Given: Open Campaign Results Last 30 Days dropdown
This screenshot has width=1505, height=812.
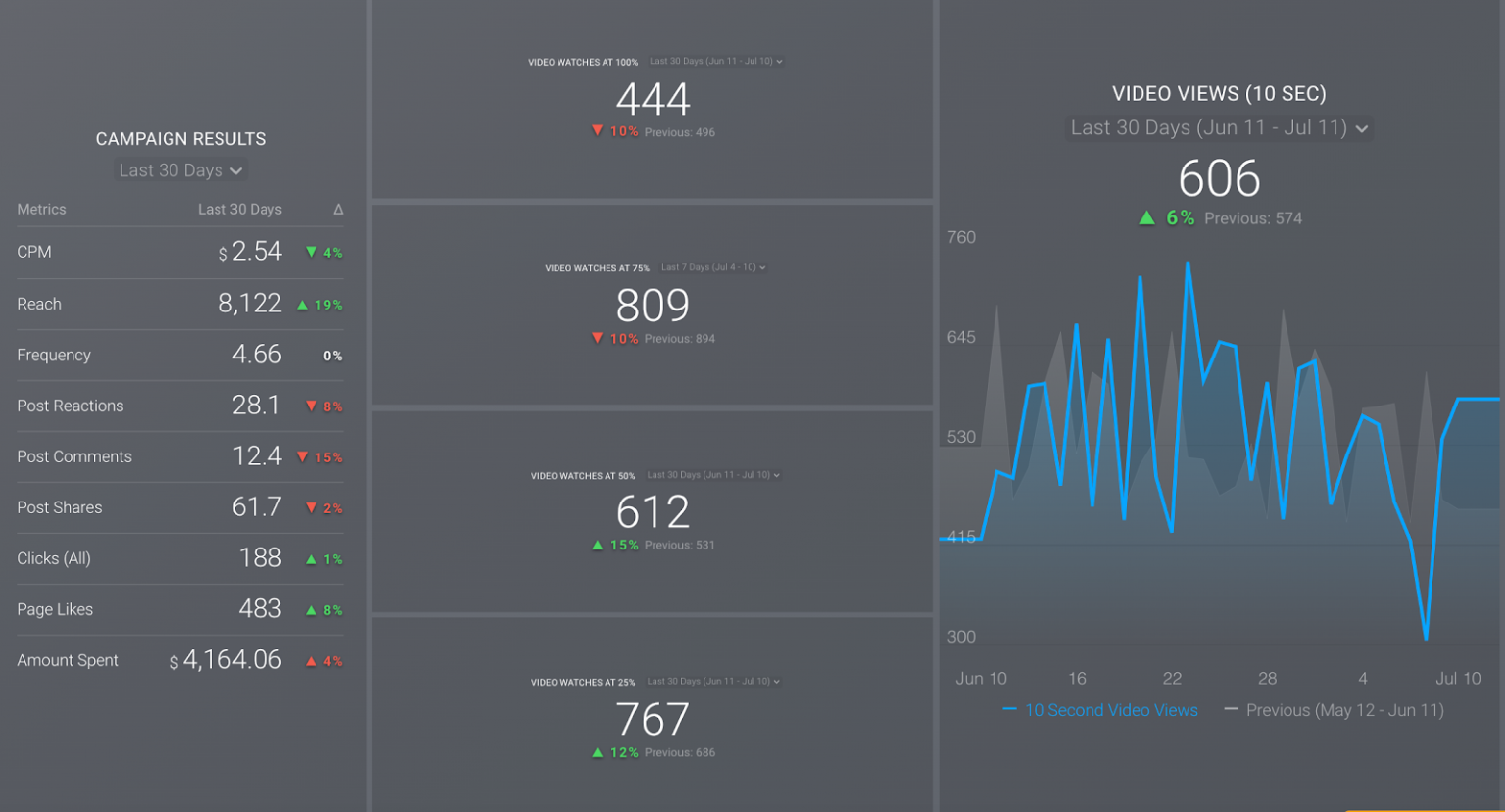Looking at the screenshot, I should tap(180, 170).
